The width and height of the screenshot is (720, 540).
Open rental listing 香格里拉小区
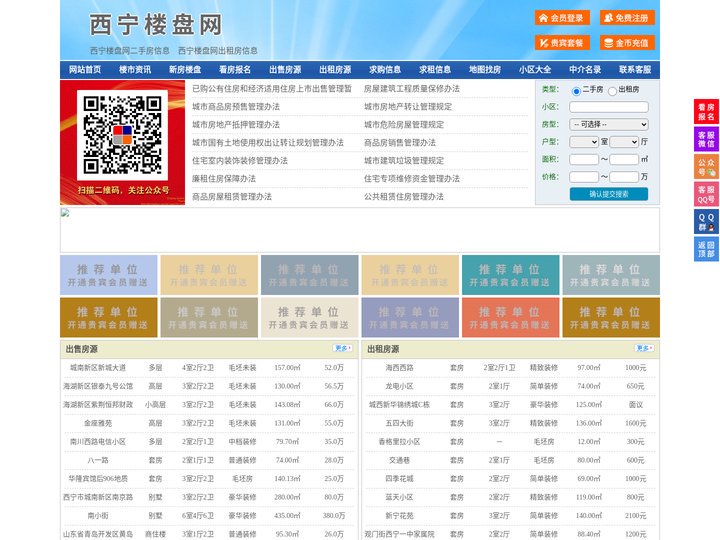click(399, 442)
